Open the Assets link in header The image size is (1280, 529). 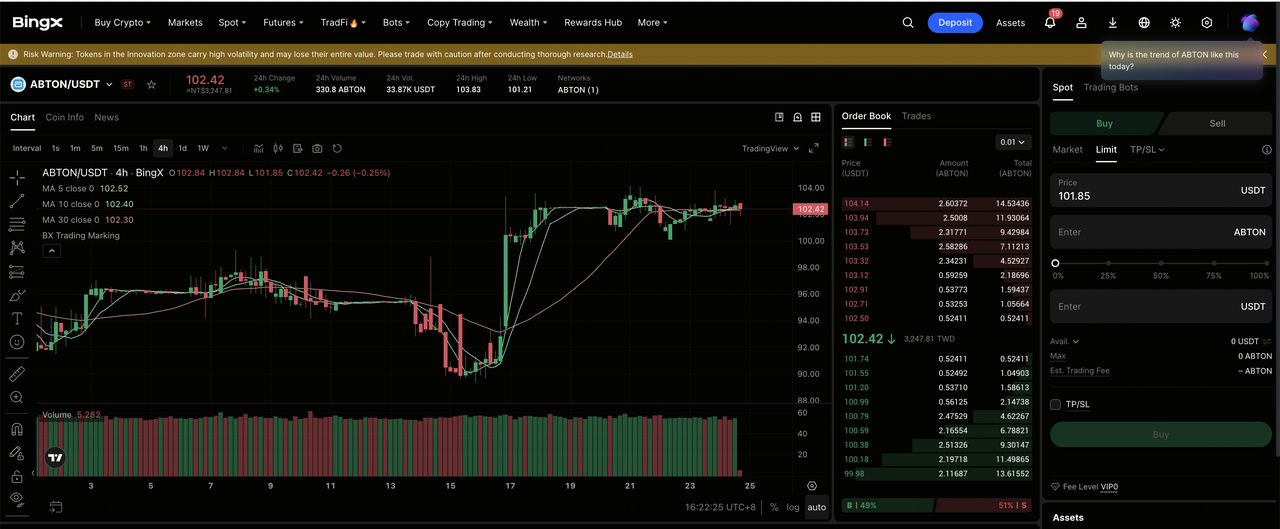coord(1010,22)
